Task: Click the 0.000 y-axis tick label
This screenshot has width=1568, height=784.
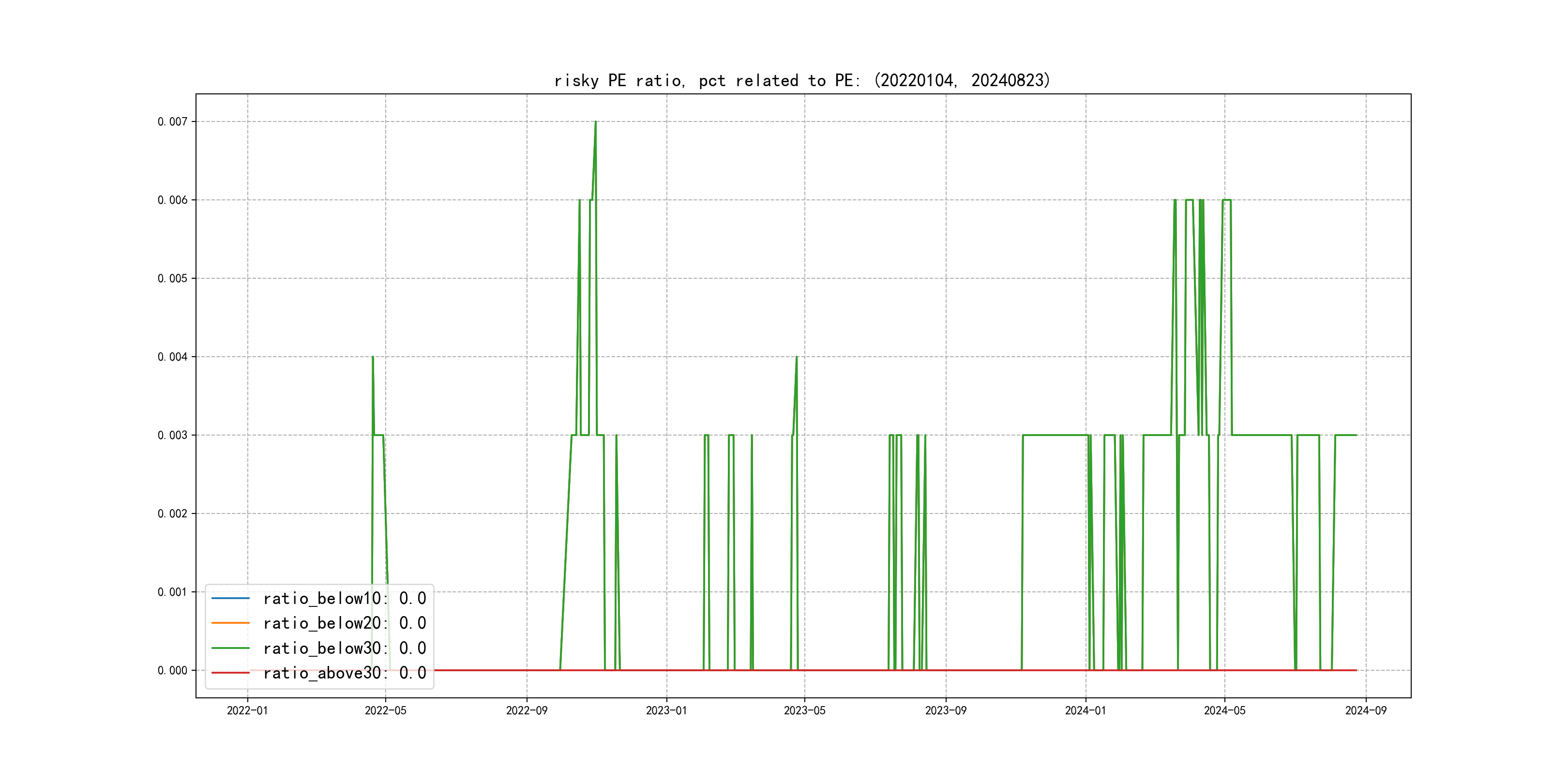Action: coord(172,670)
